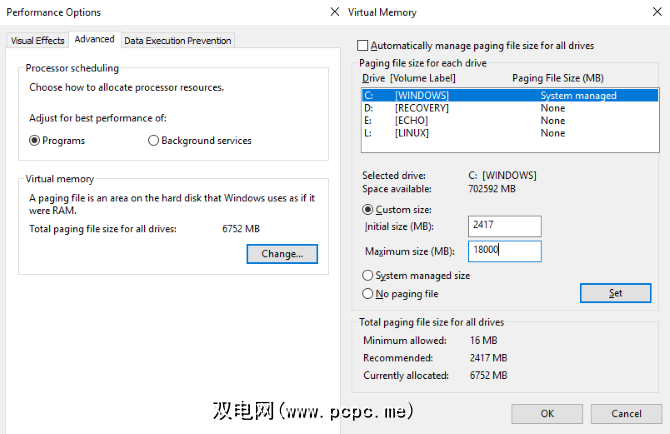Select the Background services option
Viewport: 670px width, 434px height.
(153, 141)
